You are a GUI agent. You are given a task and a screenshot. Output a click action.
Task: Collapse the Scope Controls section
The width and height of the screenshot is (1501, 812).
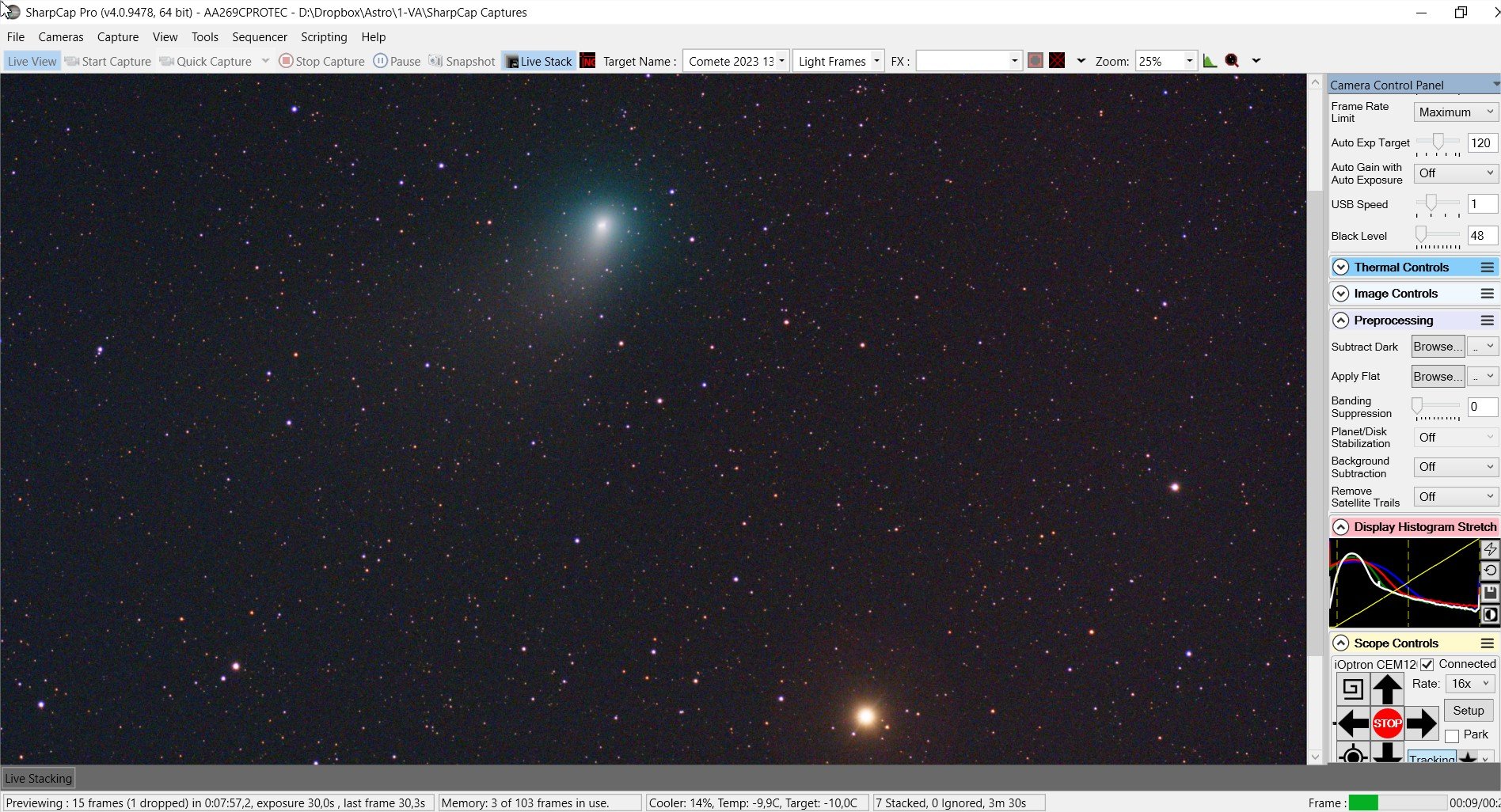click(1340, 643)
